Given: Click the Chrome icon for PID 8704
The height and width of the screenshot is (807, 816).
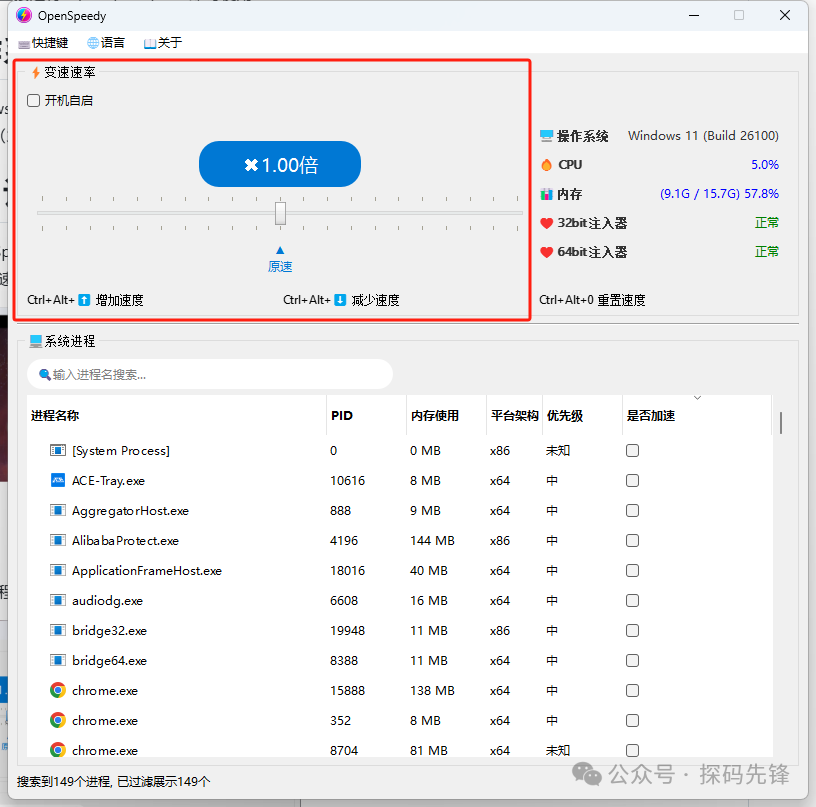Looking at the screenshot, I should coord(58,750).
